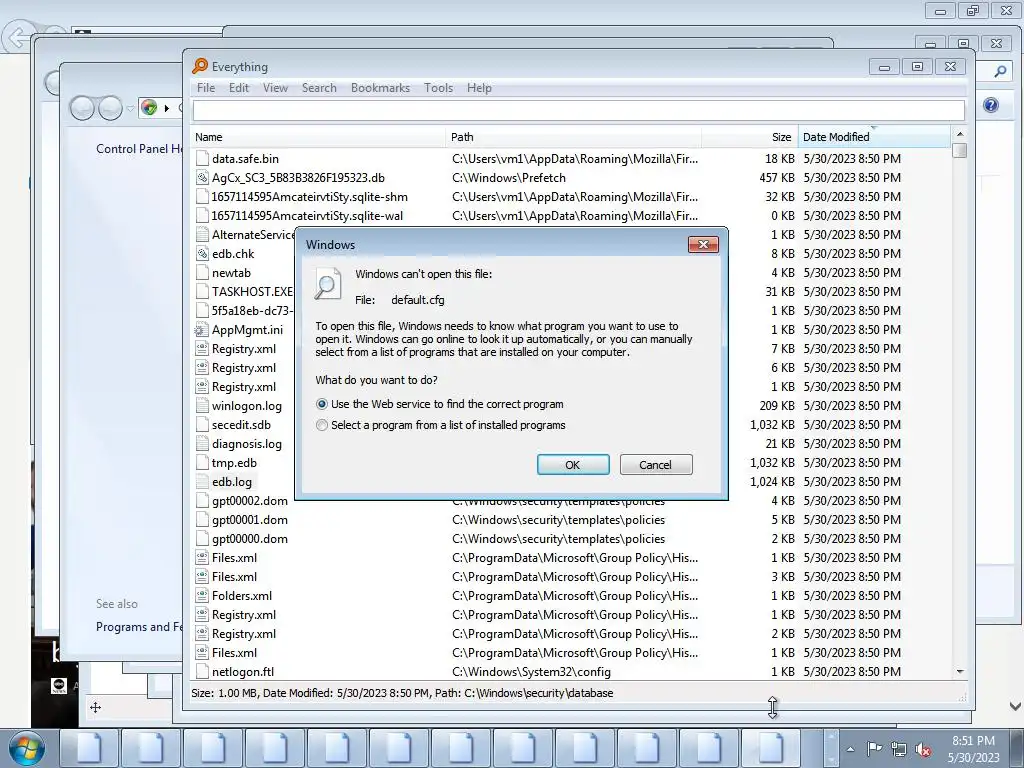Click the newtab file icon

tap(202, 272)
